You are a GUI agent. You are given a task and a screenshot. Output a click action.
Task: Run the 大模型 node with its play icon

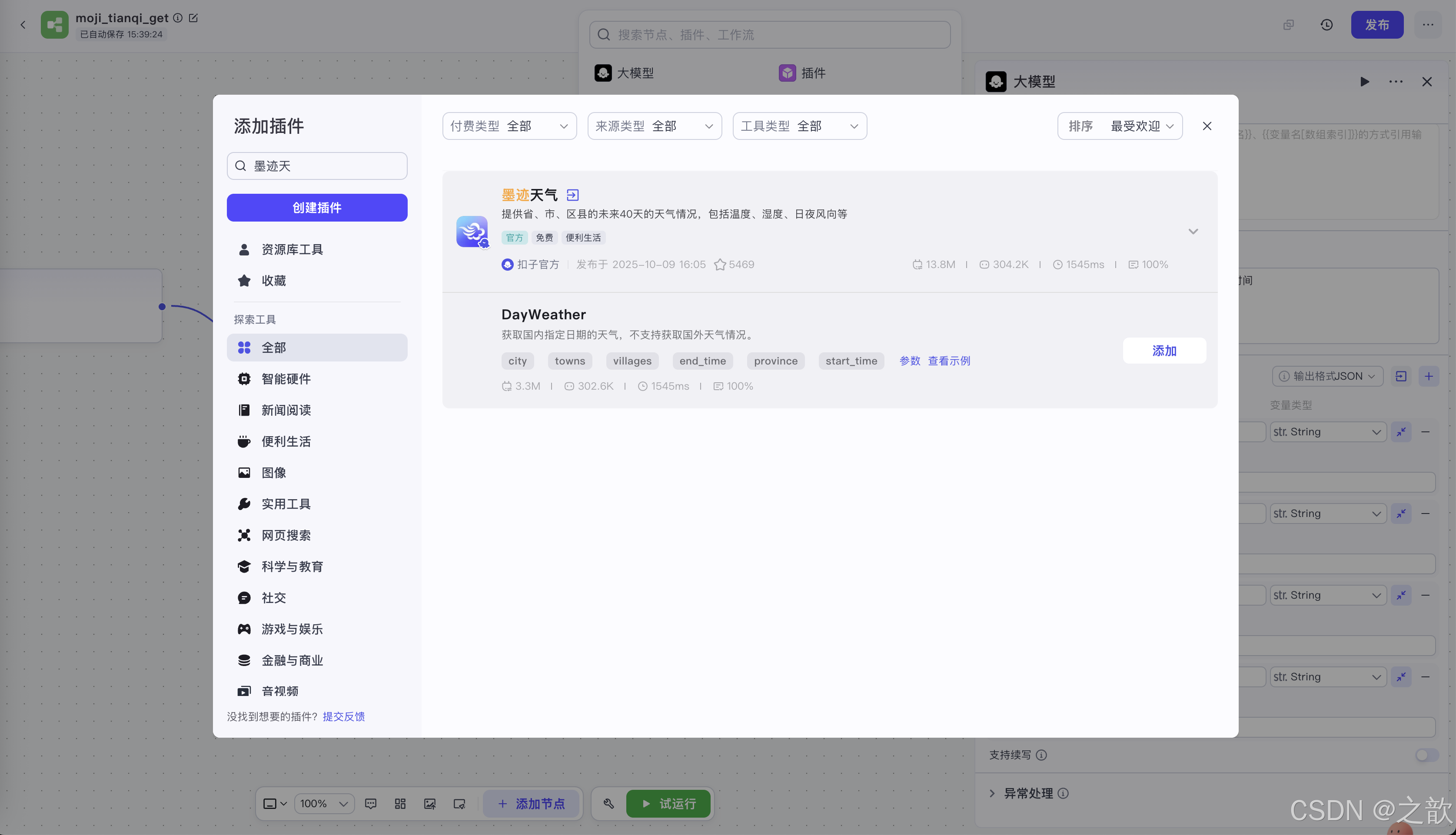1365,81
